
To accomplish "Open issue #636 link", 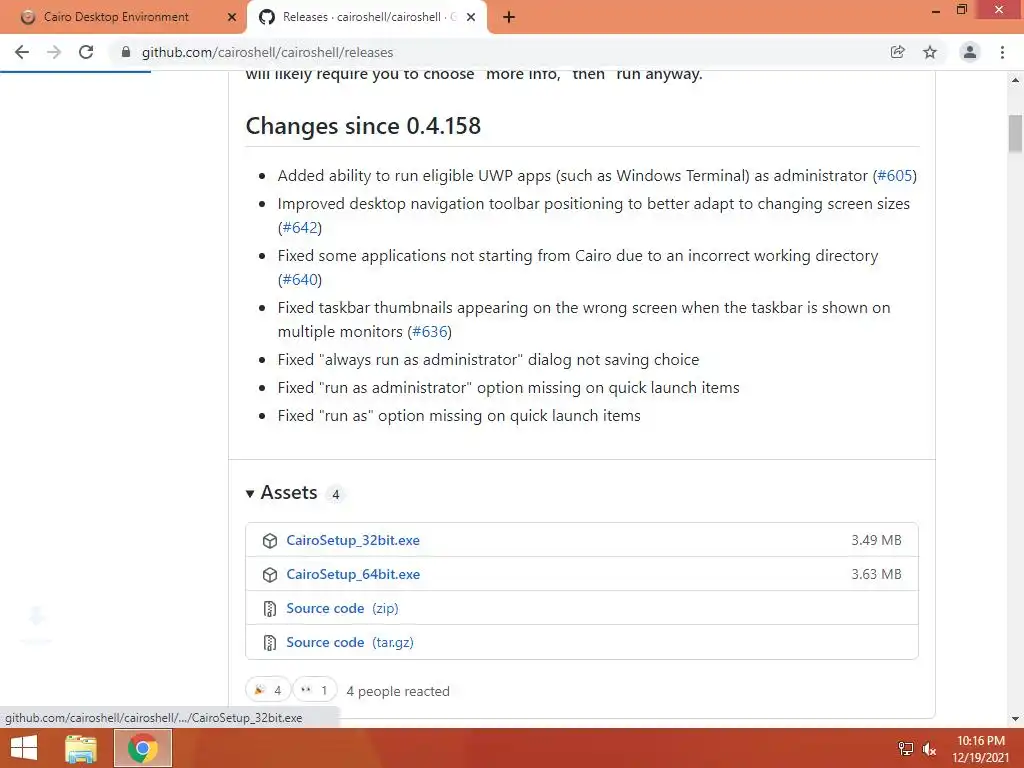I will [x=430, y=332].
